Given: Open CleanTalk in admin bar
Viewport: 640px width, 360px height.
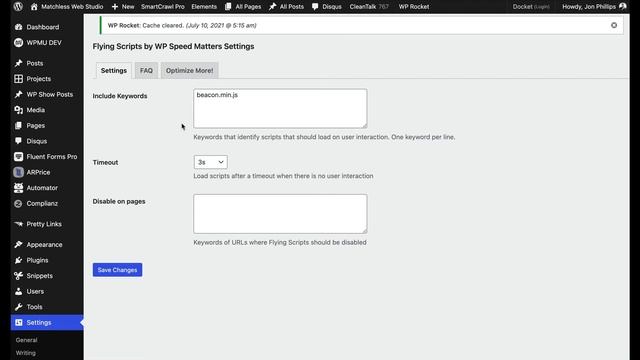Looking at the screenshot, I should pos(369,7).
